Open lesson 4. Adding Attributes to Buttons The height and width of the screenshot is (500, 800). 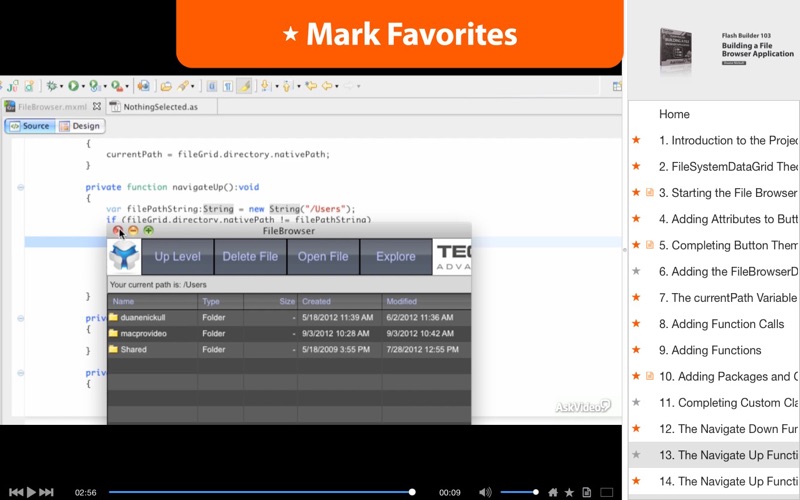pyautogui.click(x=729, y=219)
